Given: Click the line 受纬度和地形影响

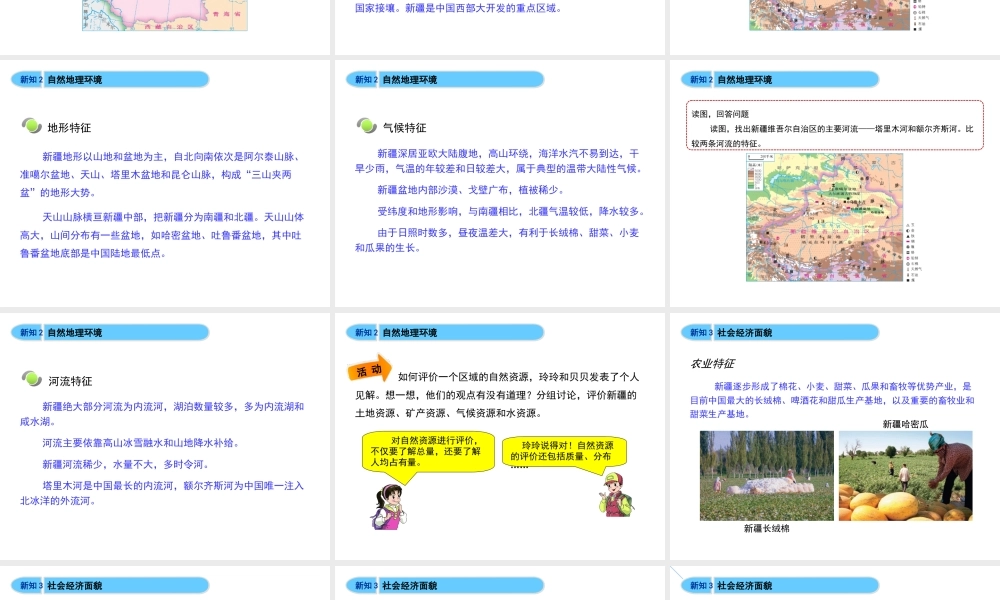Looking at the screenshot, I should point(511,211).
